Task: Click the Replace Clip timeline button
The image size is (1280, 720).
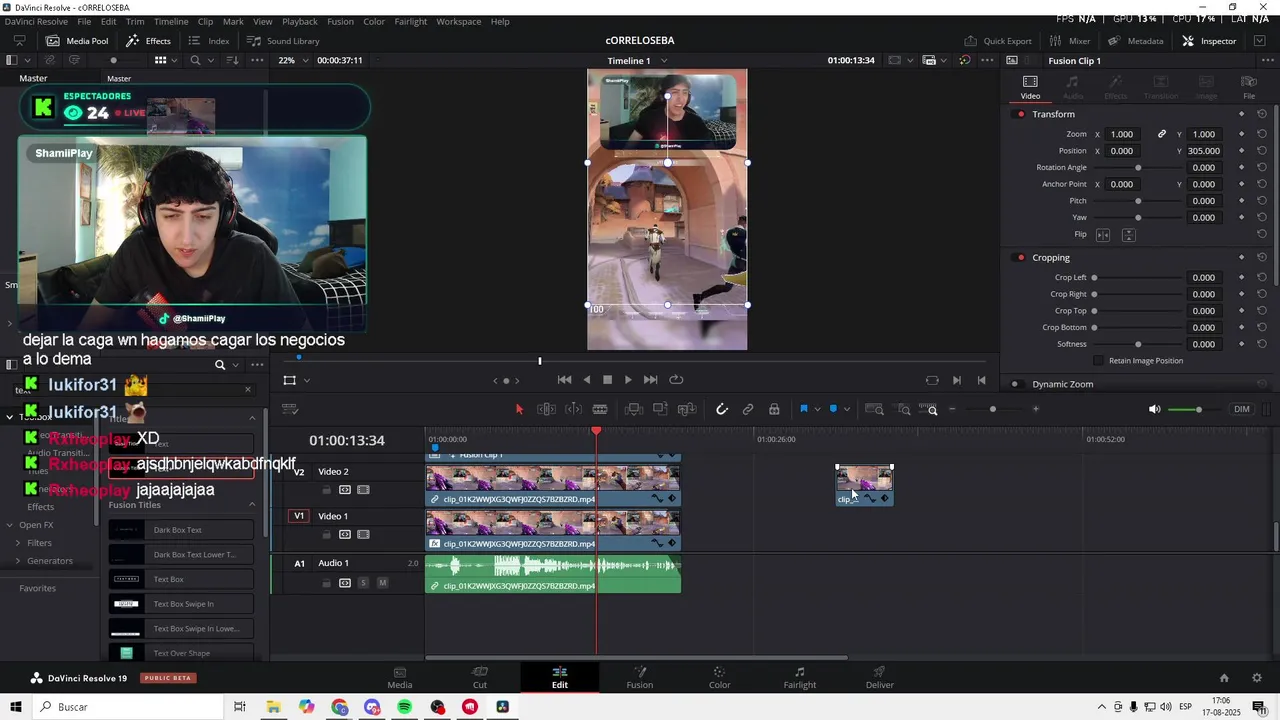Action: [687, 409]
